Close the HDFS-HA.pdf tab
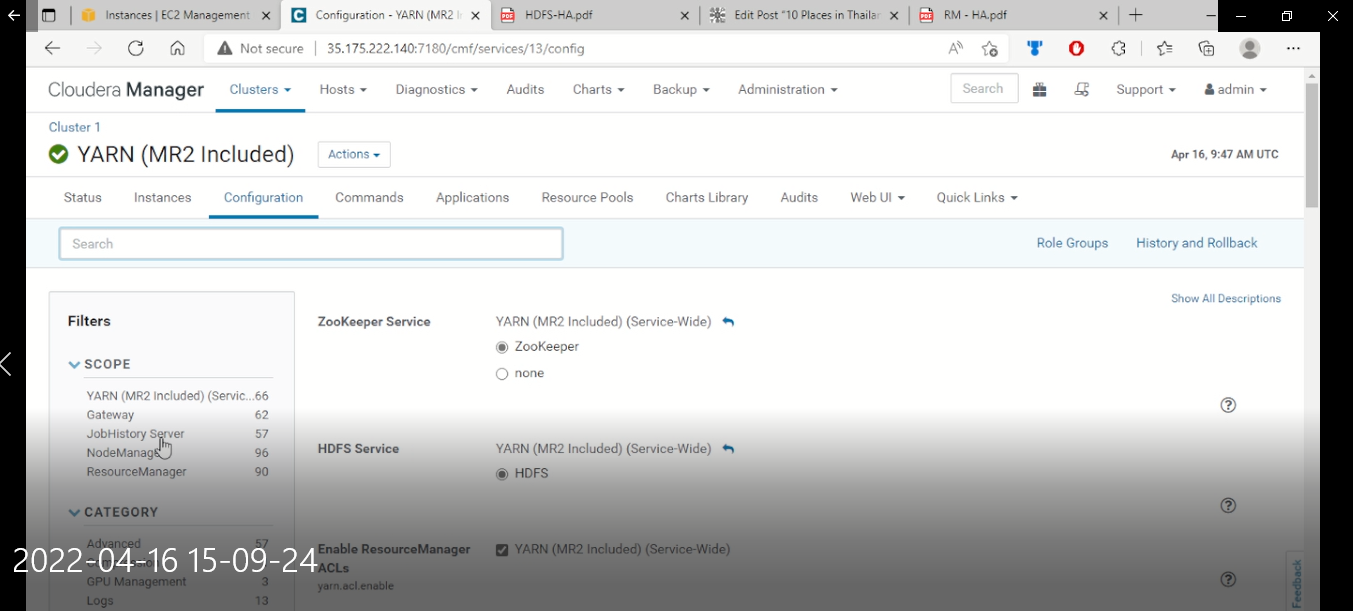This screenshot has width=1353, height=611. click(x=685, y=15)
